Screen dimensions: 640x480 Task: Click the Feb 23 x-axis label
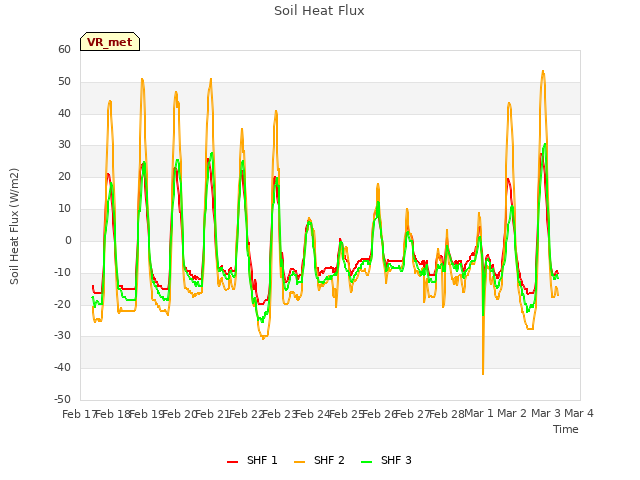[x=279, y=414]
